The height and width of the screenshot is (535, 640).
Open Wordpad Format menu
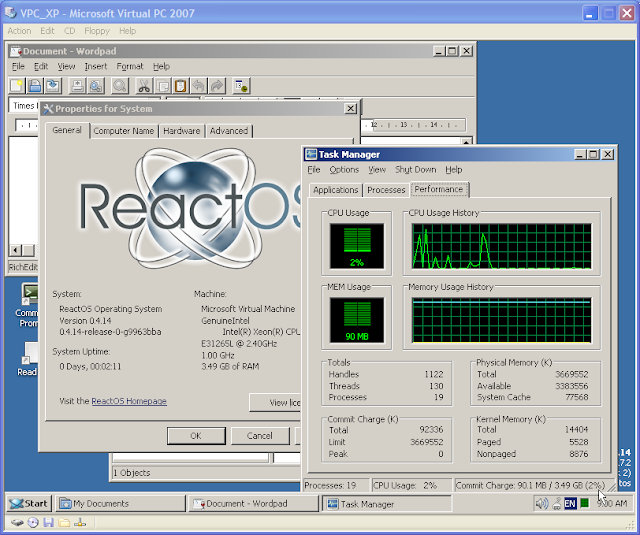pos(130,66)
